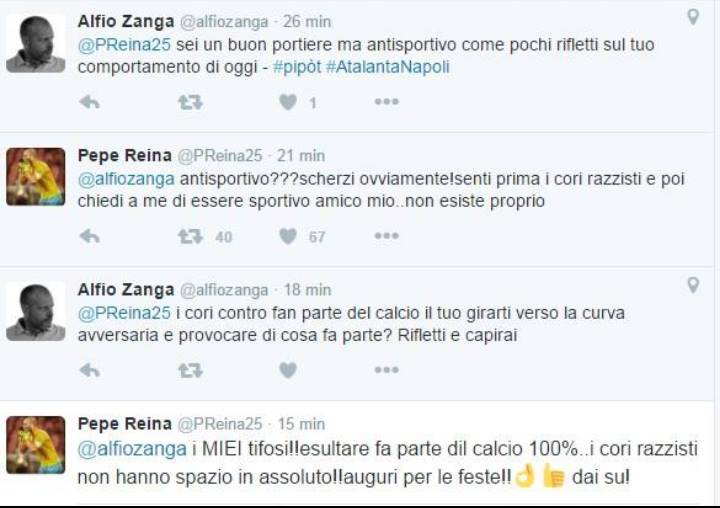Open @alfiozanga mention in 15 min tweet

click(x=132, y=449)
